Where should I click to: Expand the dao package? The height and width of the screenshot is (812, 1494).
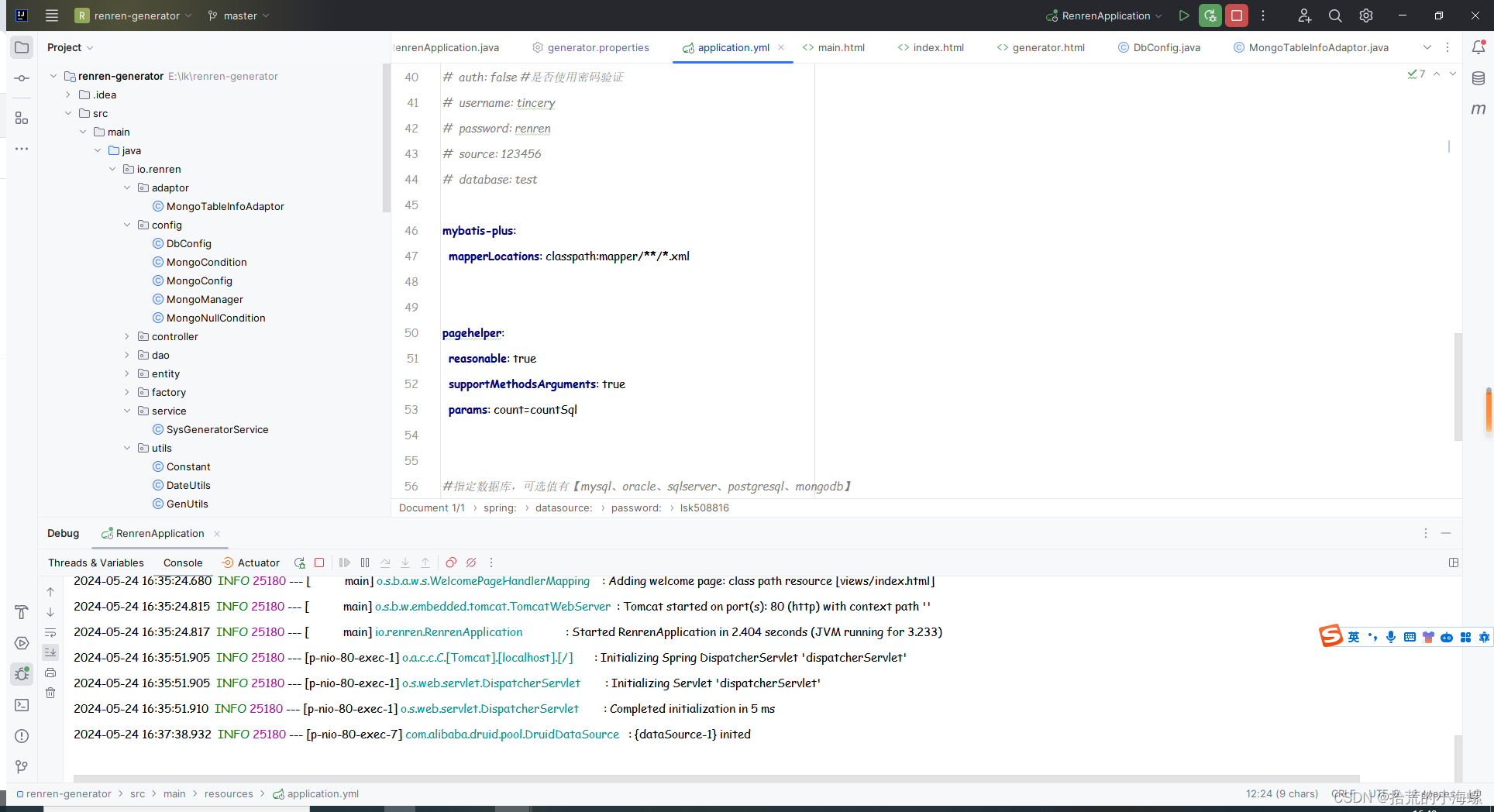point(127,355)
